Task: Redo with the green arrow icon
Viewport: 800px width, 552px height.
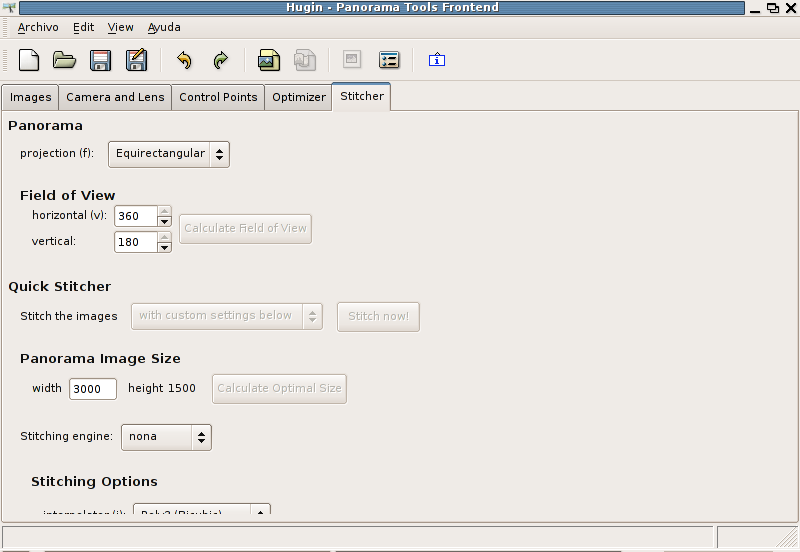Action: click(x=220, y=60)
